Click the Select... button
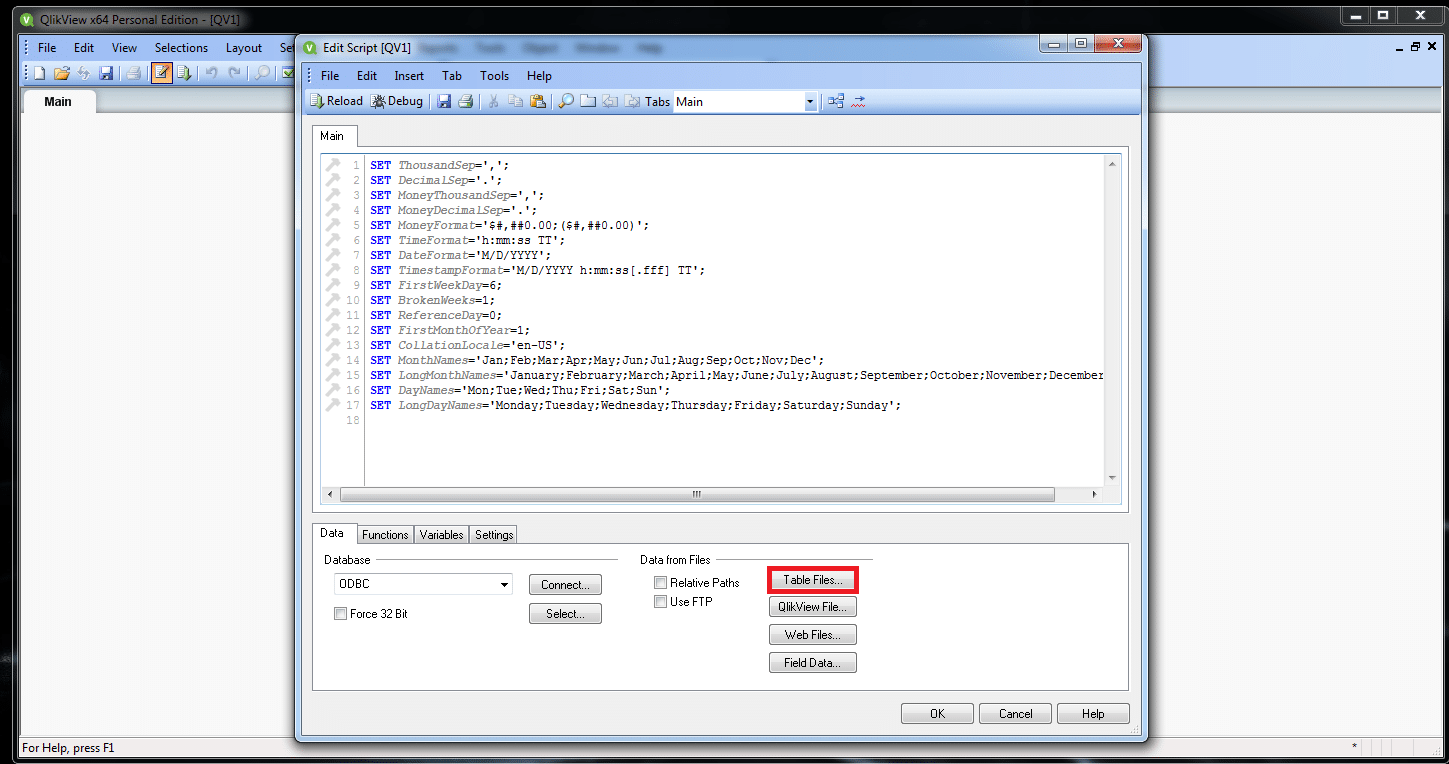Screen dimensions: 1449x764 [x=565, y=614]
